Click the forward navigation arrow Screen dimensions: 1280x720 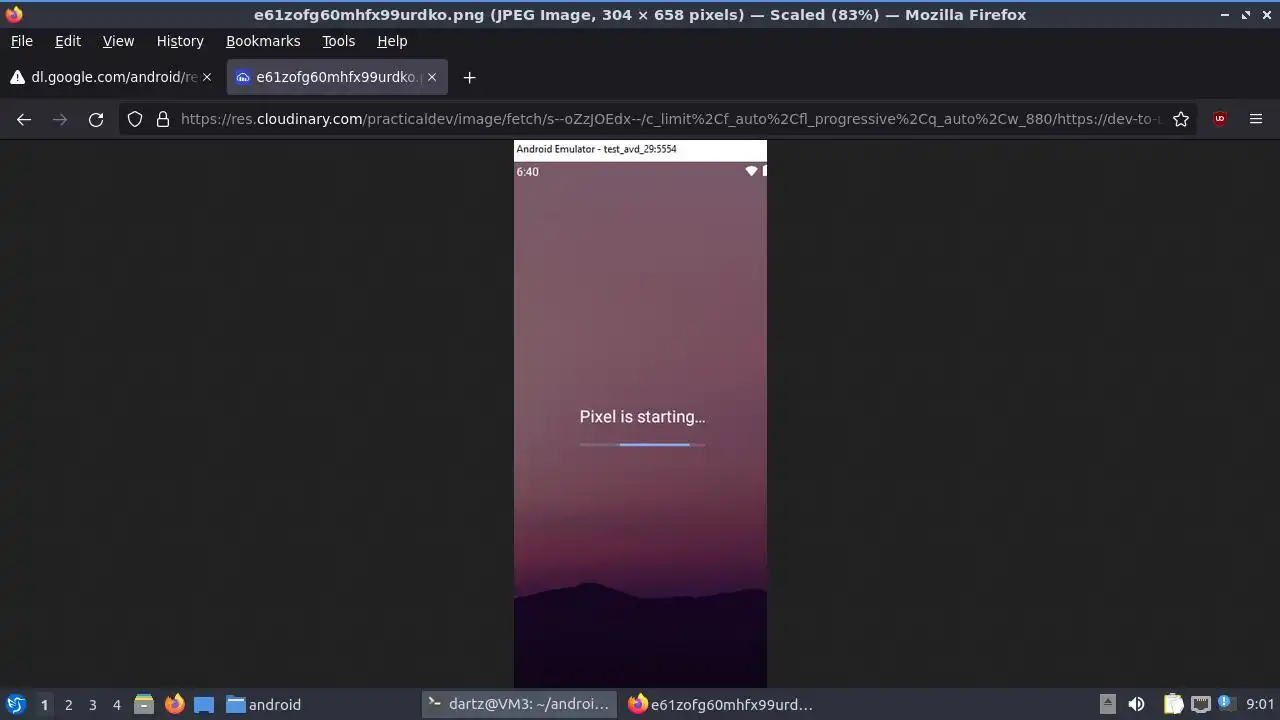[x=60, y=119]
